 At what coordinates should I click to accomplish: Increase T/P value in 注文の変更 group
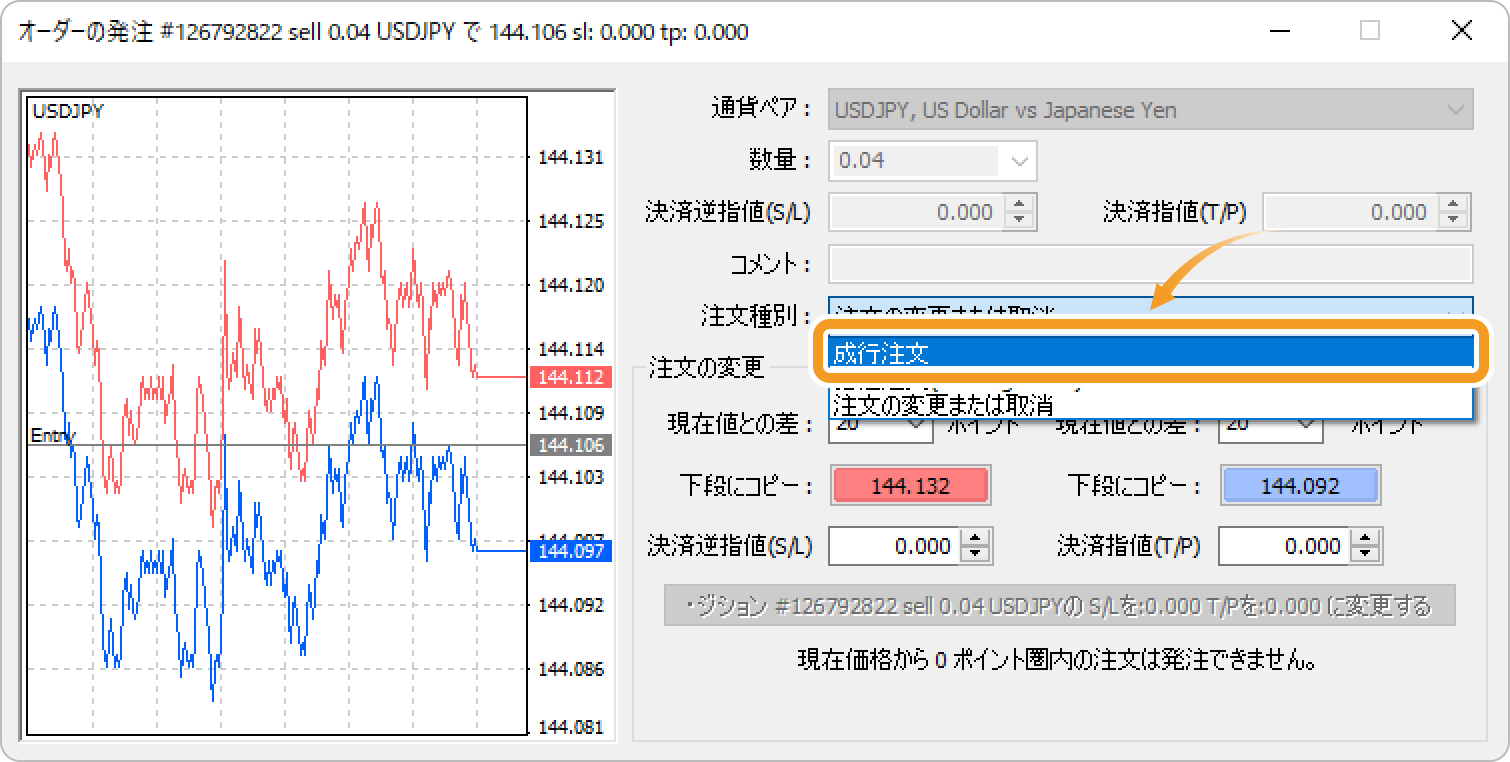(x=1366, y=537)
